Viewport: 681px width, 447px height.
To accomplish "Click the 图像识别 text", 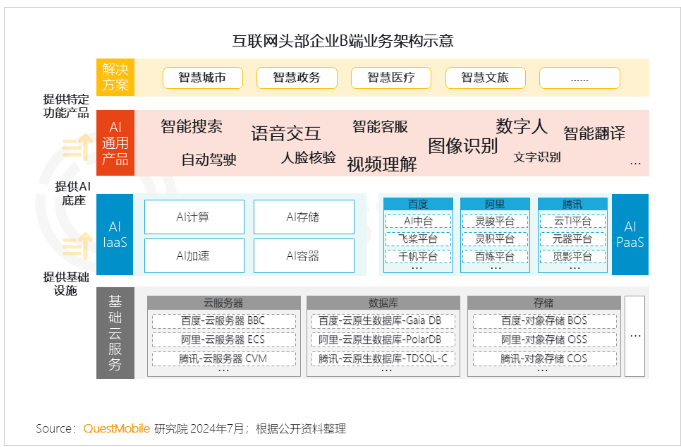I will coord(462,146).
